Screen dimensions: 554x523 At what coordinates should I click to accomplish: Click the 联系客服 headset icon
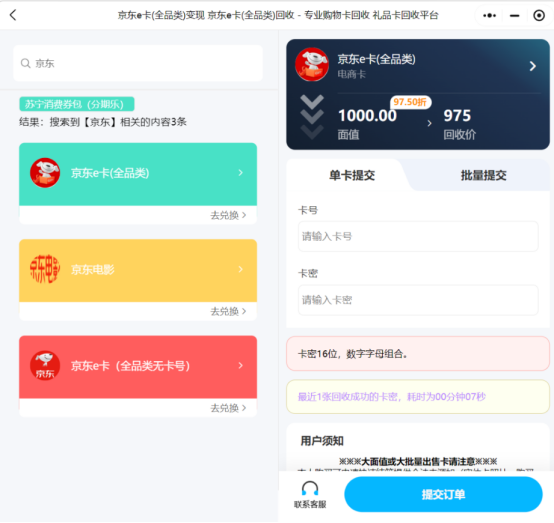(x=310, y=489)
